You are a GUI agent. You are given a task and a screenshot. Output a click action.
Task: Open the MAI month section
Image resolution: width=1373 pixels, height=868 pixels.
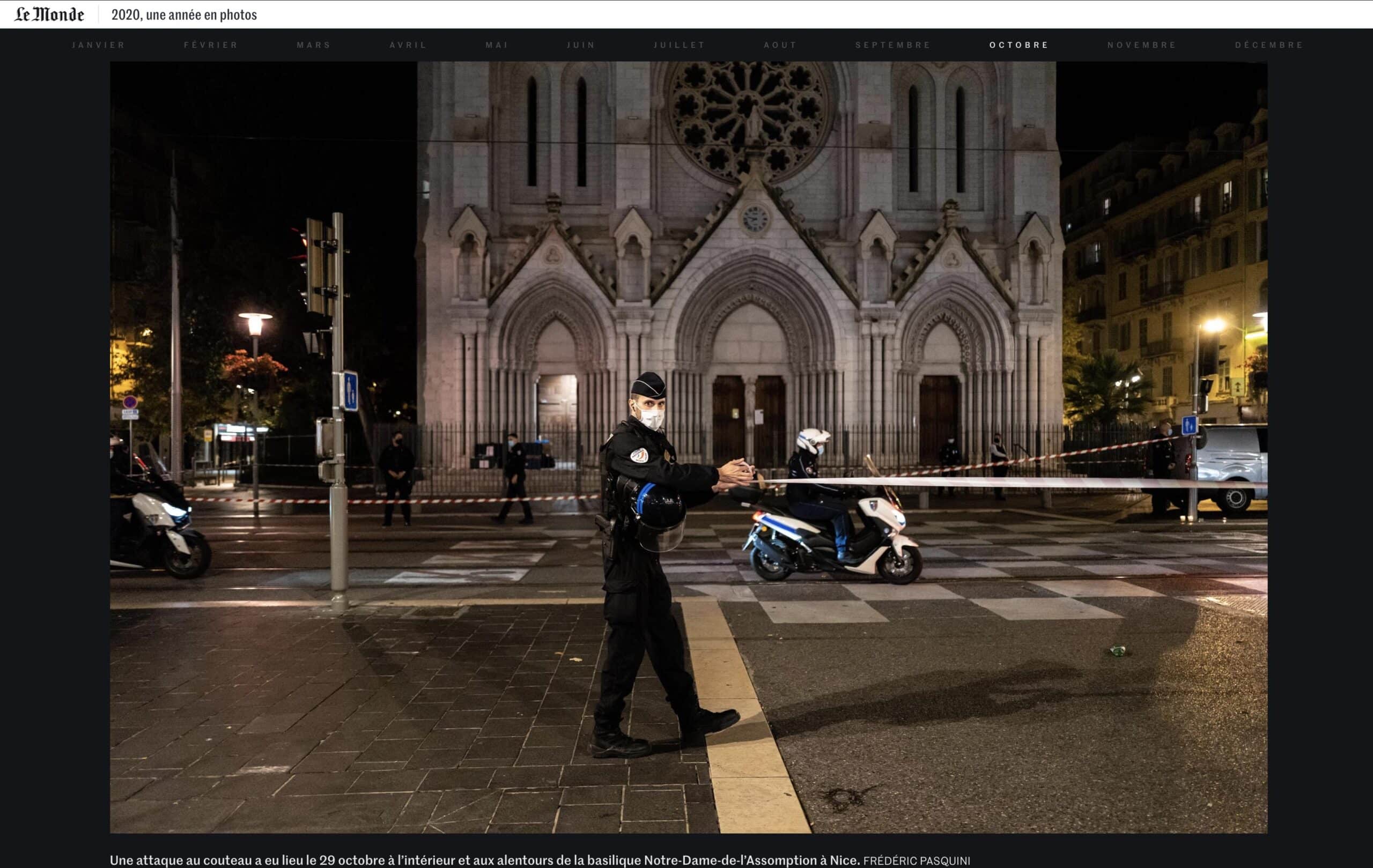[497, 45]
